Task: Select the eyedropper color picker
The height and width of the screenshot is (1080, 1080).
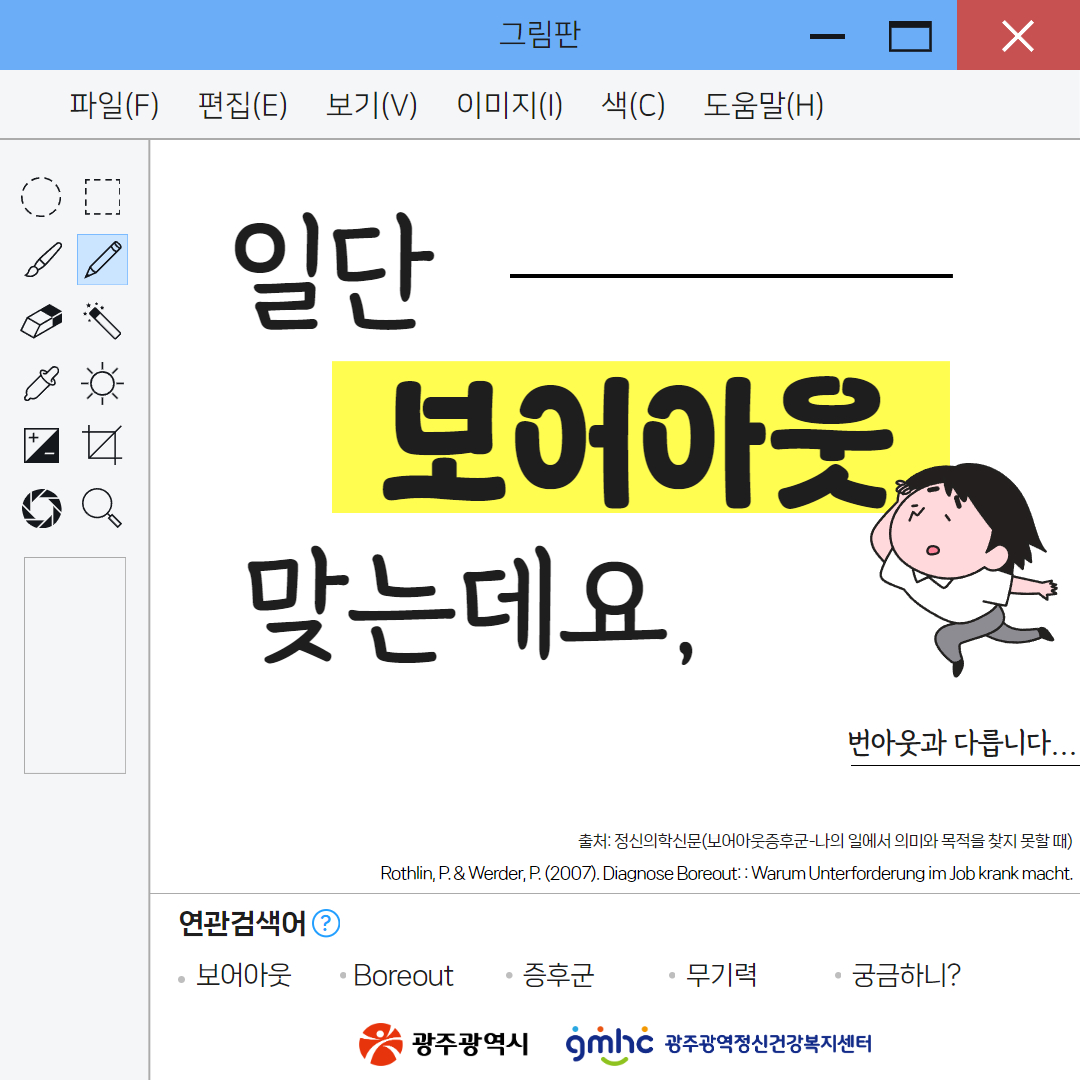Action: click(x=42, y=384)
